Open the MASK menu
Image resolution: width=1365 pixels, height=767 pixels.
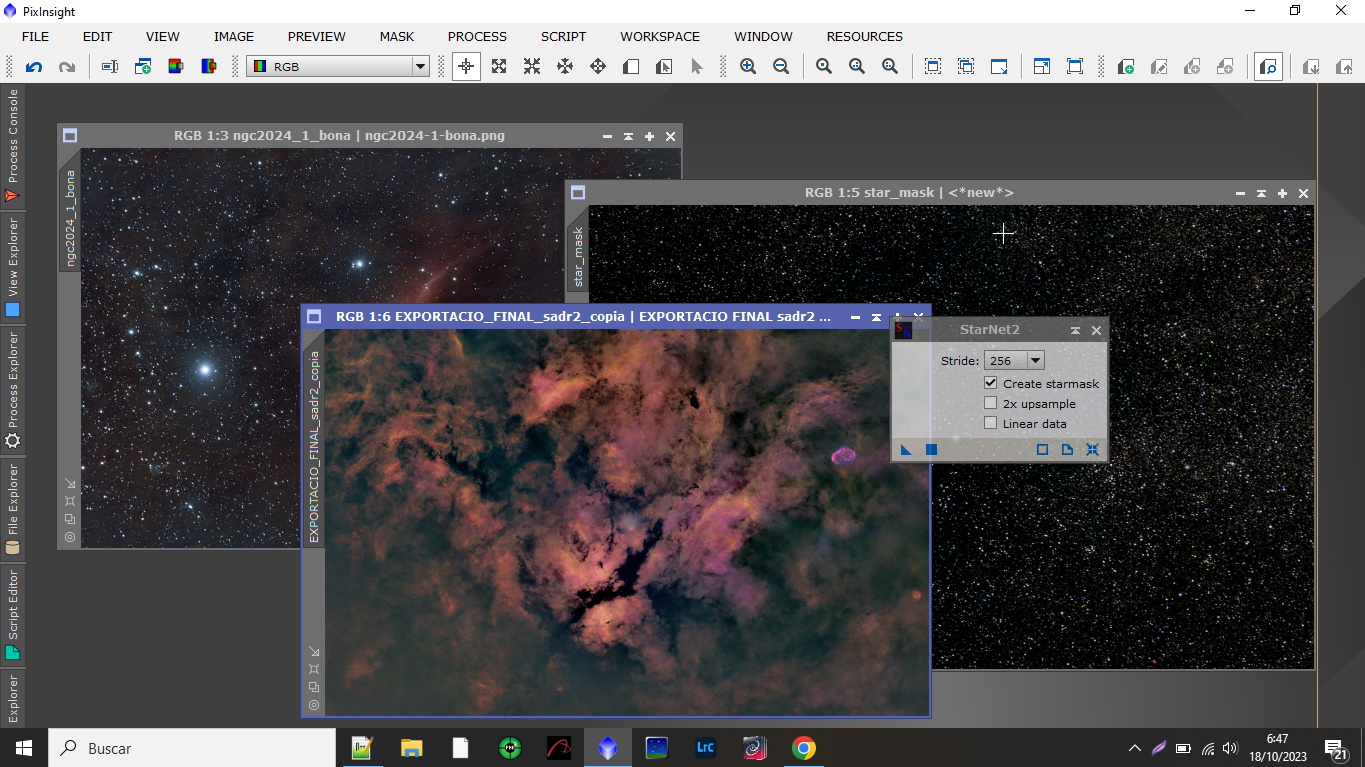[x=397, y=36]
